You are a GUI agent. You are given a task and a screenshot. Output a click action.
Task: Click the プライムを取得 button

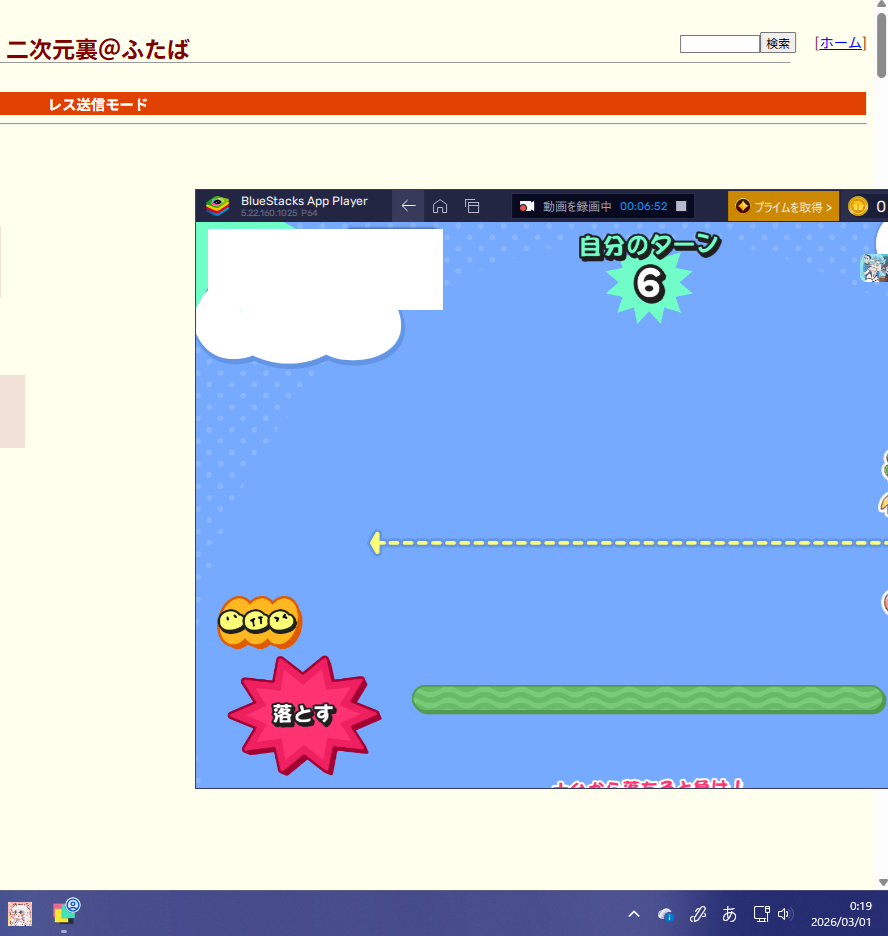coord(784,206)
